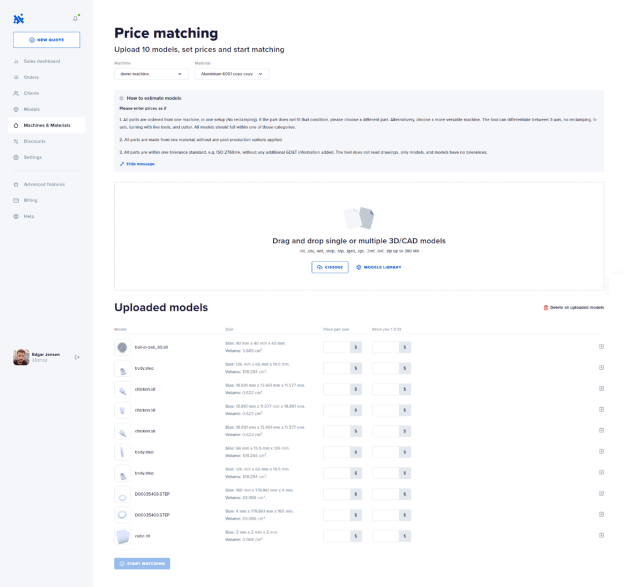Open the cube.stl model thumbnail
640x587 pixels.
pos(122,536)
